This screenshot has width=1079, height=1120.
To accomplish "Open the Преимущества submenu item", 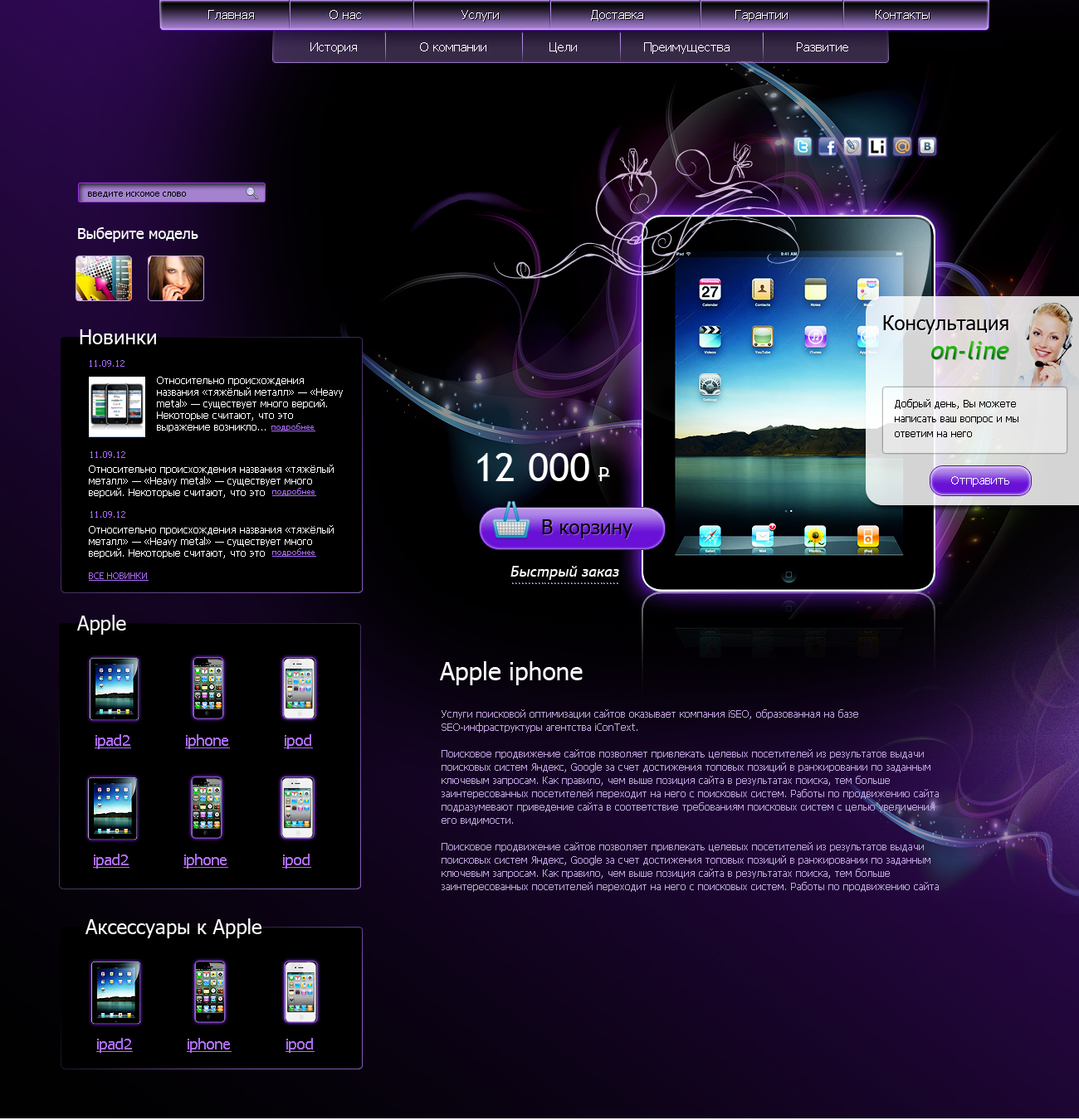I will tap(686, 47).
